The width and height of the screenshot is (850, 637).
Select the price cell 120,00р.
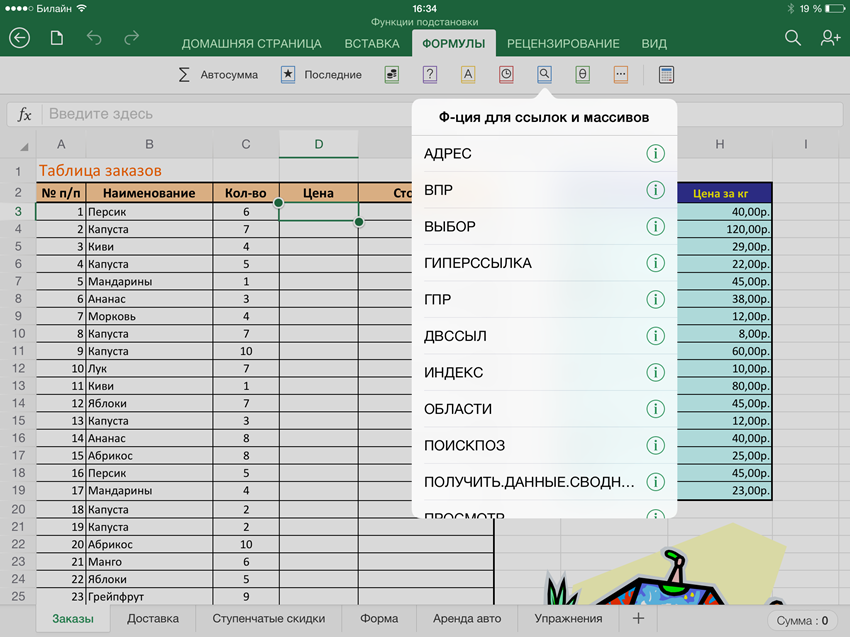point(724,229)
